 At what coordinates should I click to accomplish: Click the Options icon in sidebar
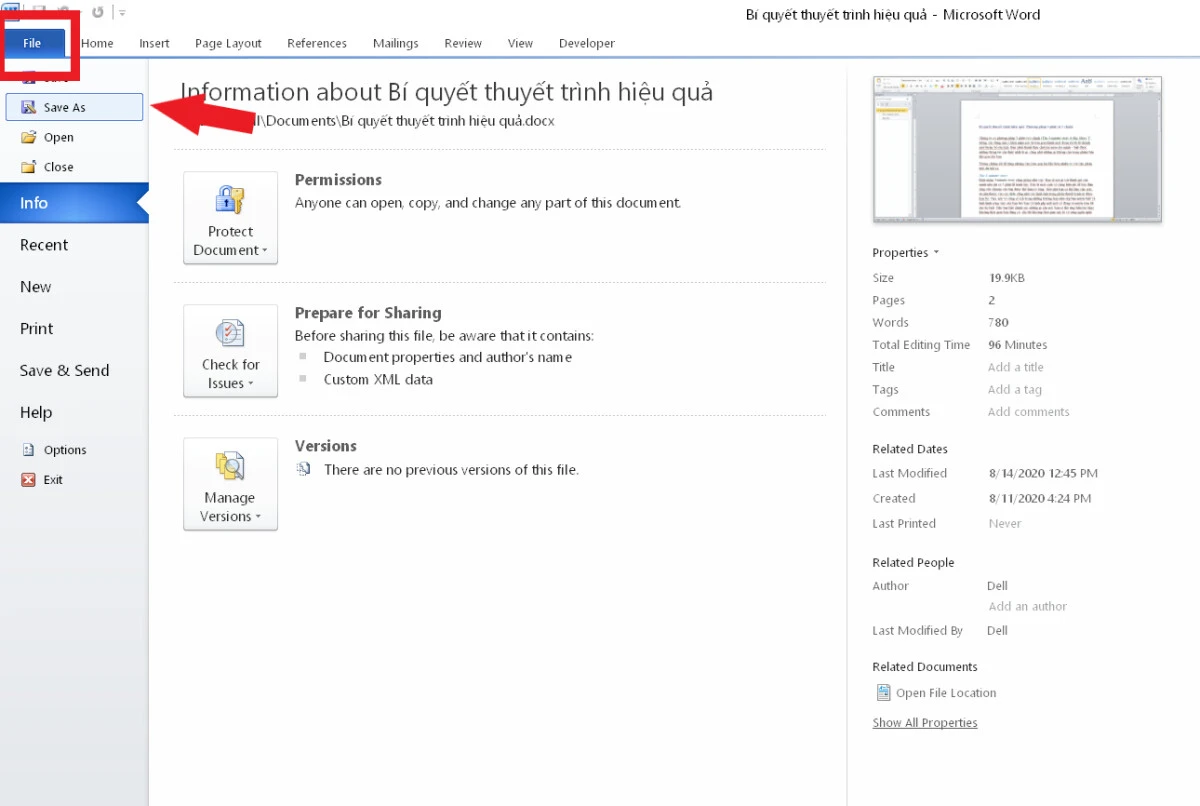28,450
